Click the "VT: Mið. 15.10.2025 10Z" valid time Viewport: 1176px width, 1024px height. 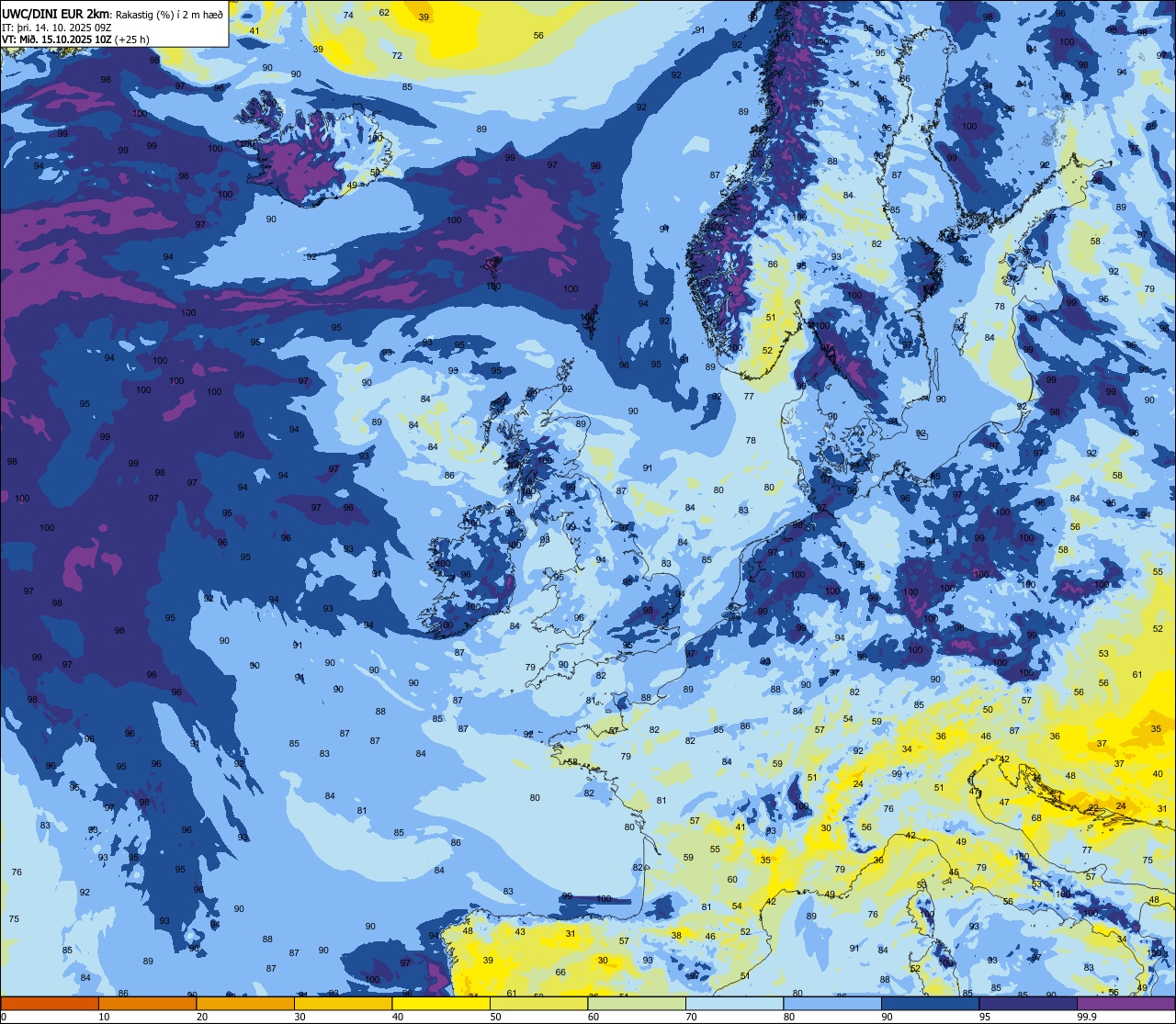(57, 39)
